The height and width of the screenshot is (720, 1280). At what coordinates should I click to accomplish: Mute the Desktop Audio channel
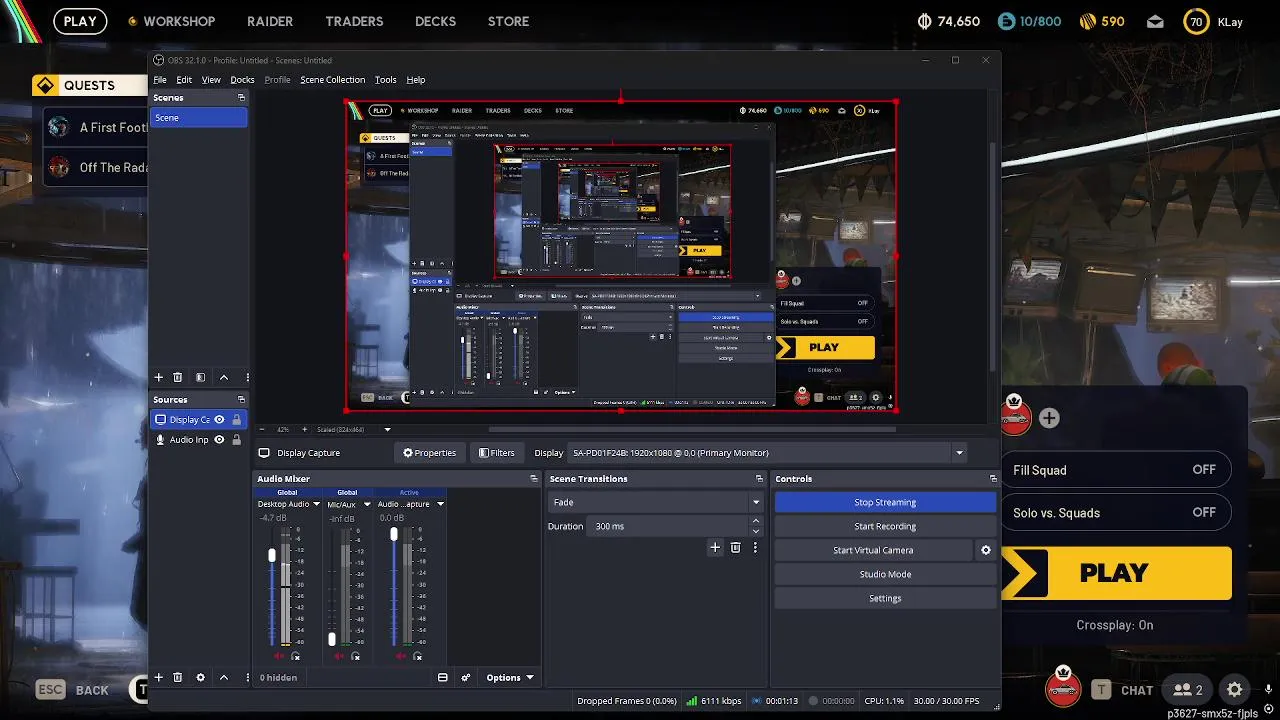(279, 656)
